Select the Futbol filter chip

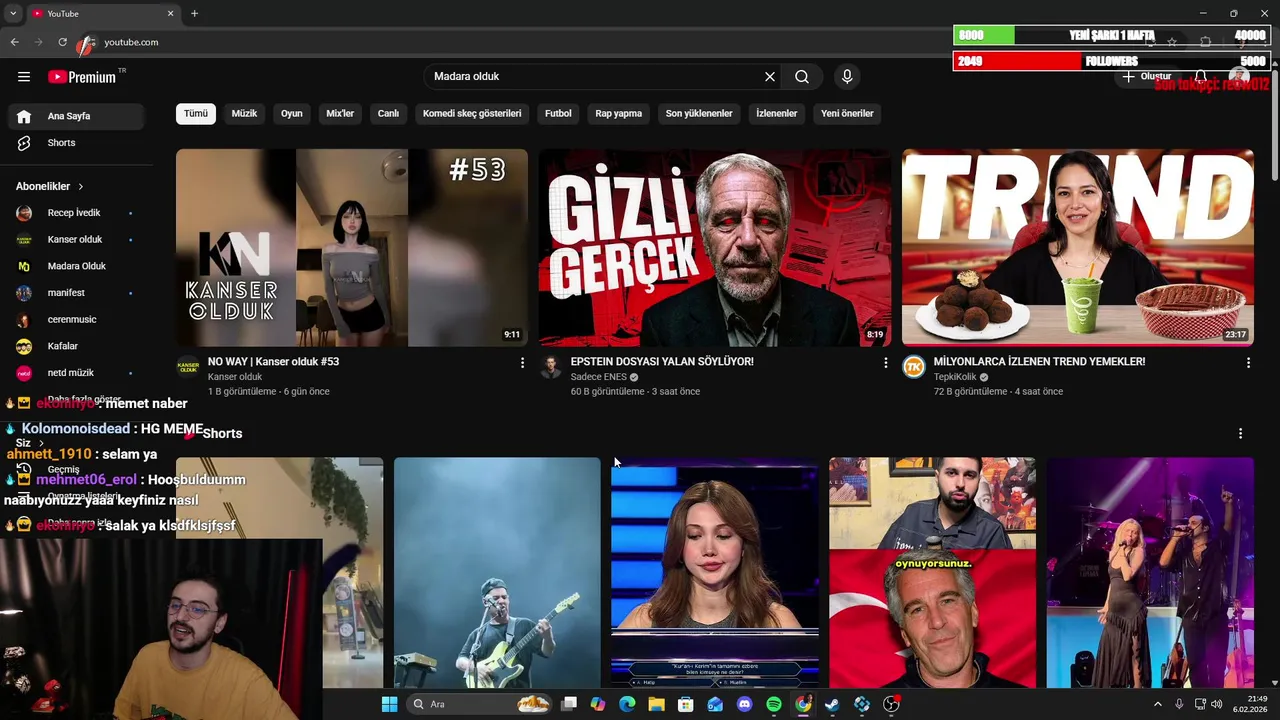coord(558,113)
